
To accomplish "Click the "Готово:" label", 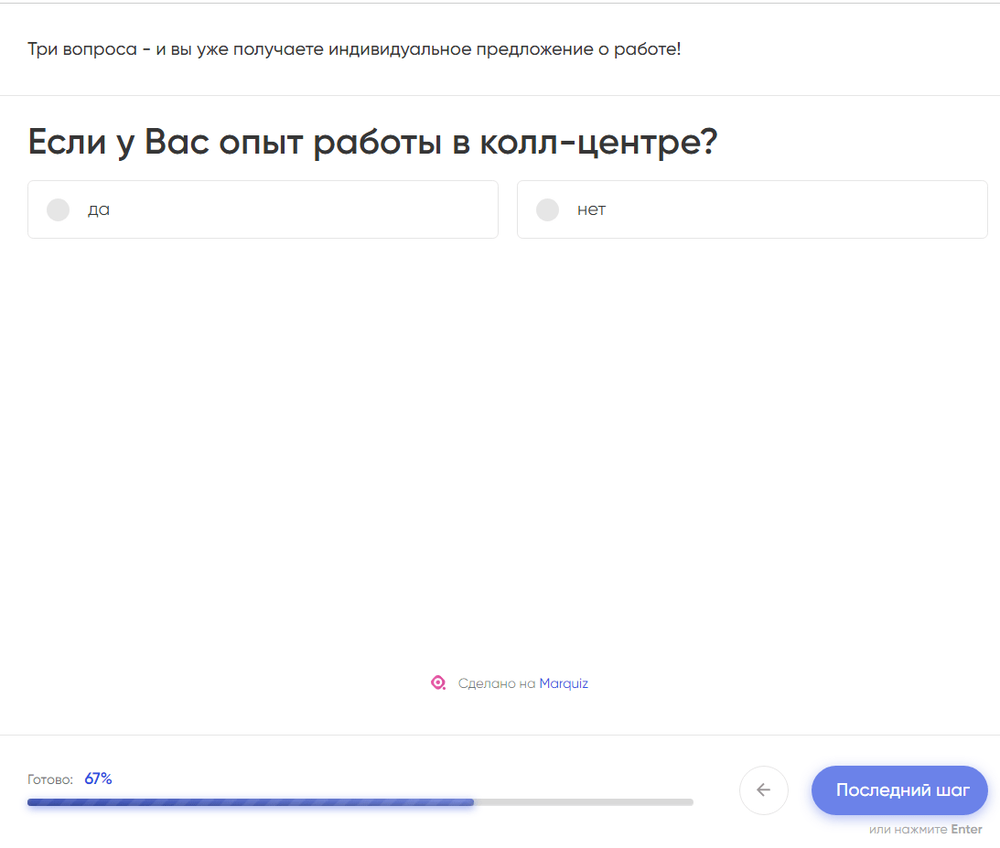I will coord(50,779).
